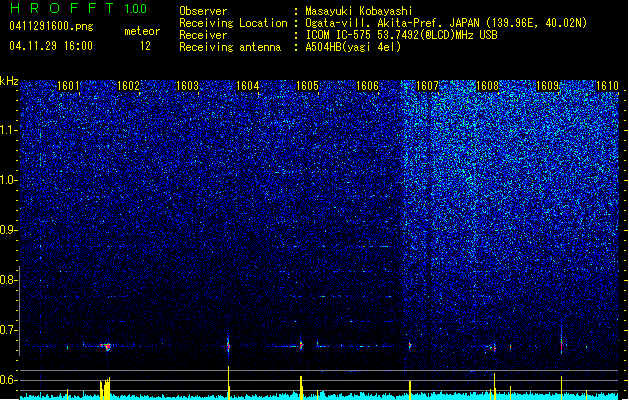Click the 1602 time marker

coord(128,86)
